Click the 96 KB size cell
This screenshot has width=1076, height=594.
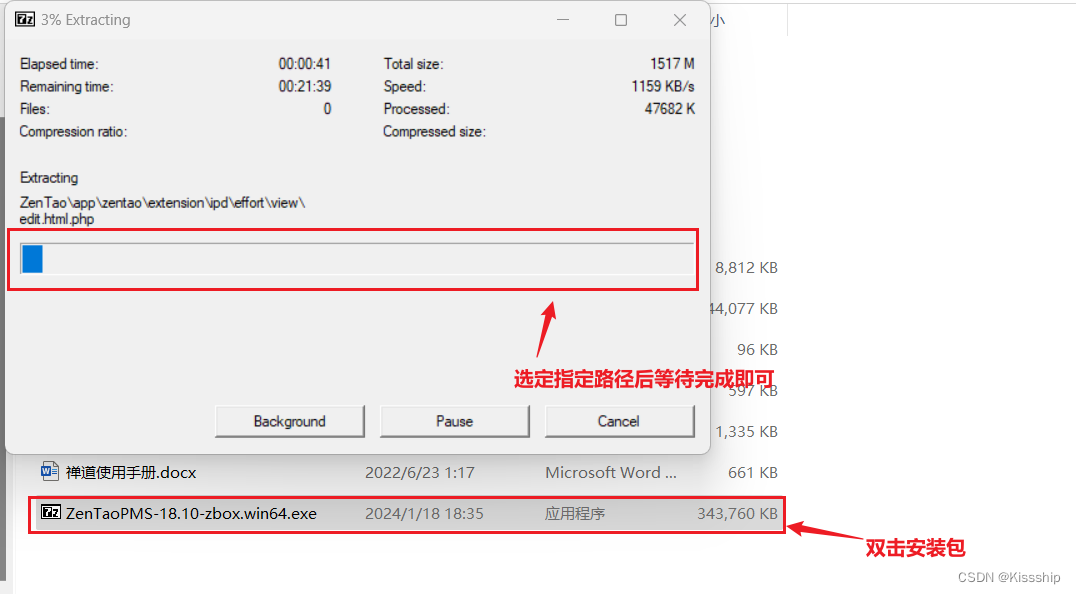[x=758, y=350]
